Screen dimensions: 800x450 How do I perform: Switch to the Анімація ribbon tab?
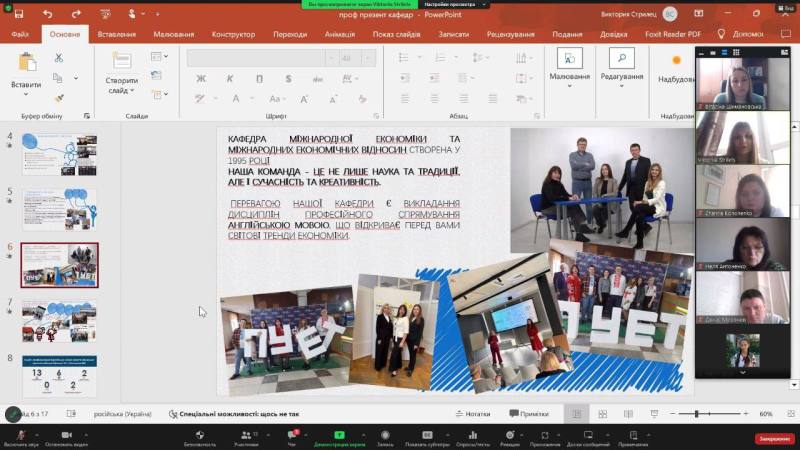tap(340, 34)
